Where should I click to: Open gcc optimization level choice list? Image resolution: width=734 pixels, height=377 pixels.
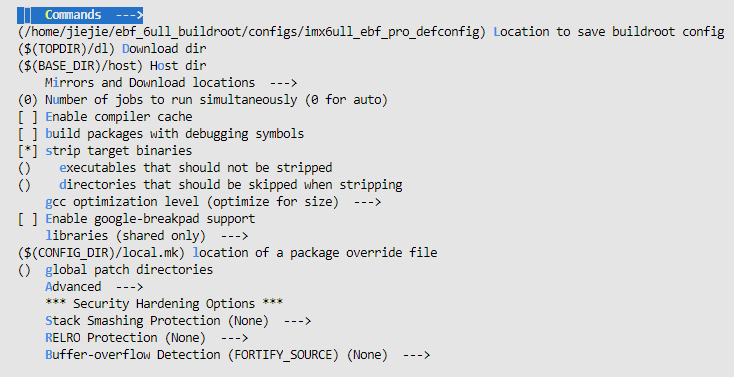coord(213,202)
